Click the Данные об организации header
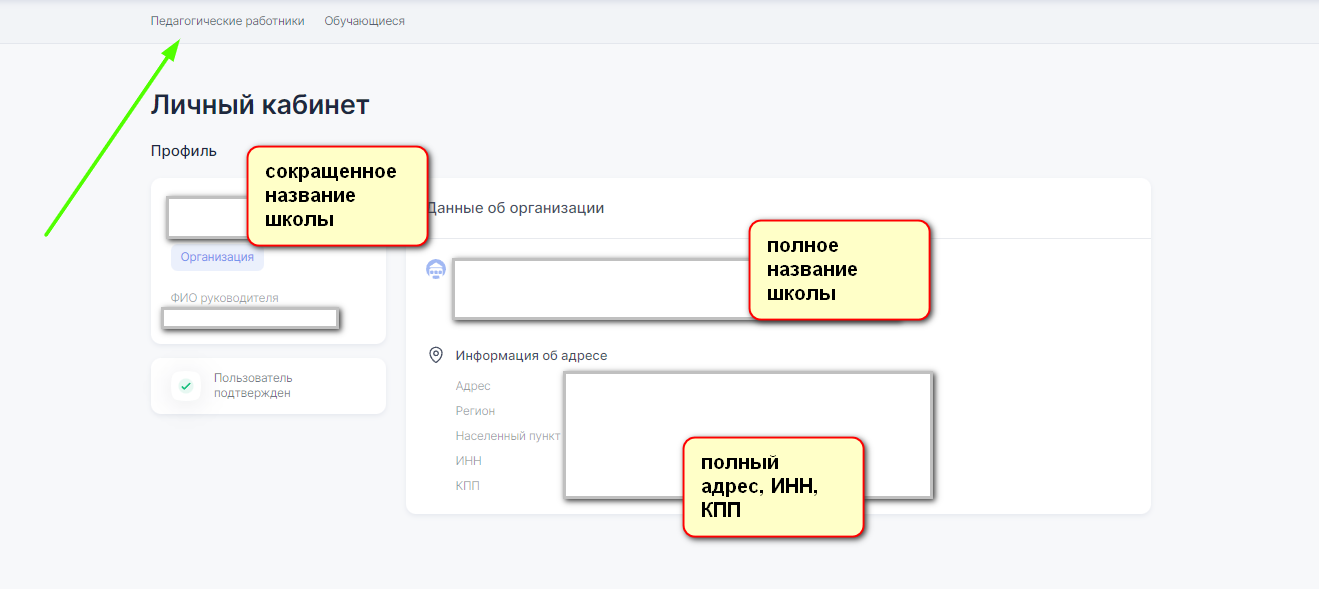Image resolution: width=1319 pixels, height=589 pixels. pyautogui.click(x=516, y=208)
